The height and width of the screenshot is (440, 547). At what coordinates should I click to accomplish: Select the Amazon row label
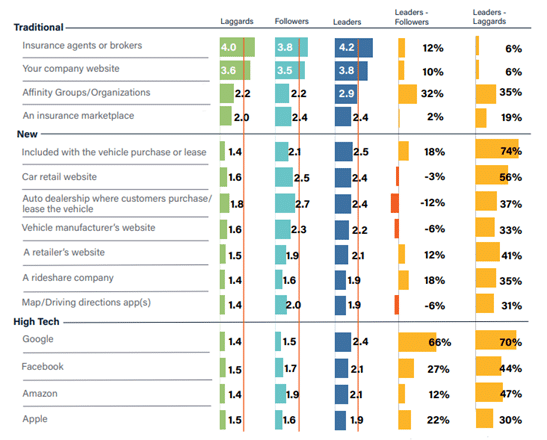(40, 393)
